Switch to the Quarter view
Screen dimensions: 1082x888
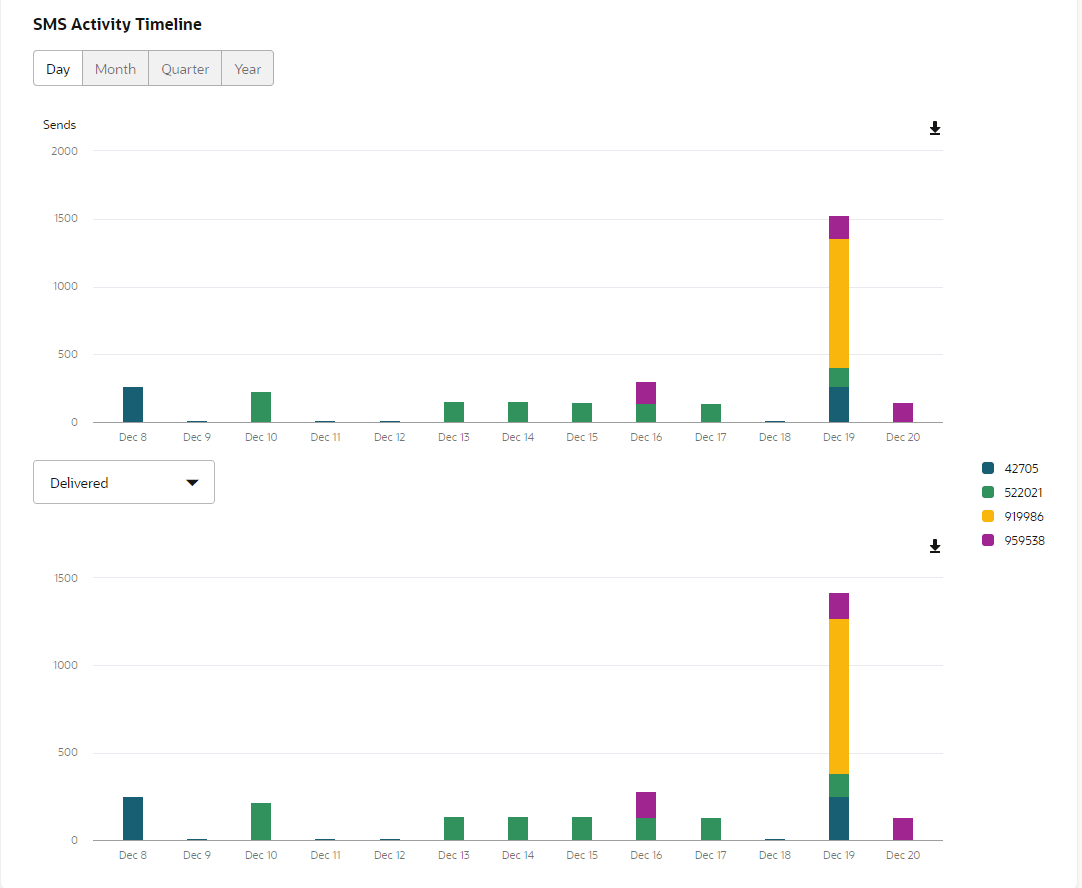click(184, 68)
